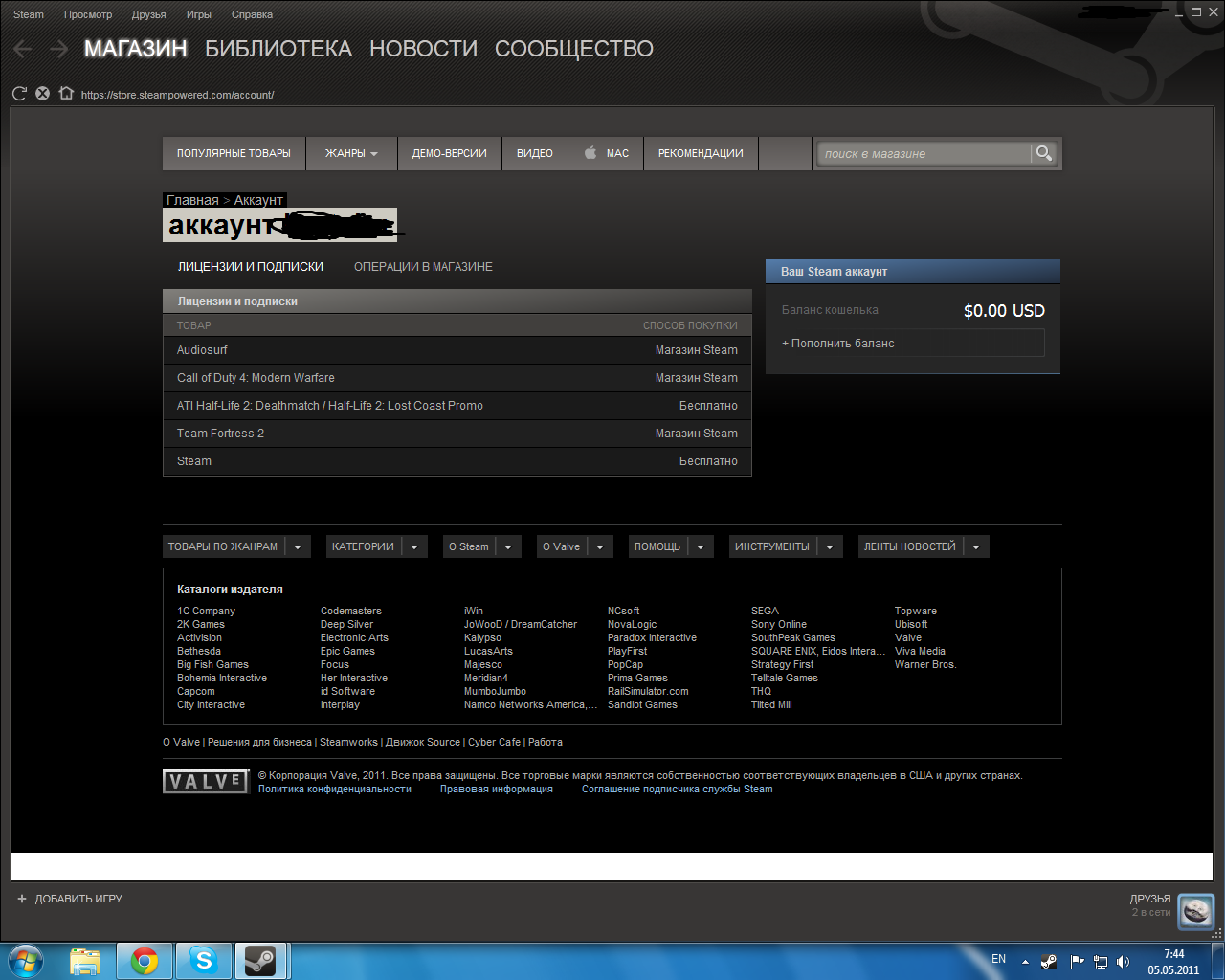Open Движок Source footer link
Image resolution: width=1225 pixels, height=980 pixels.
pyautogui.click(x=423, y=743)
